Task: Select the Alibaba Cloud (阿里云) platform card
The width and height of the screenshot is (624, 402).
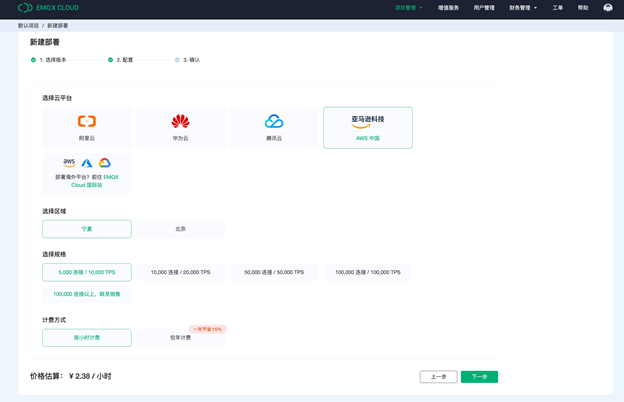Action: click(x=87, y=128)
